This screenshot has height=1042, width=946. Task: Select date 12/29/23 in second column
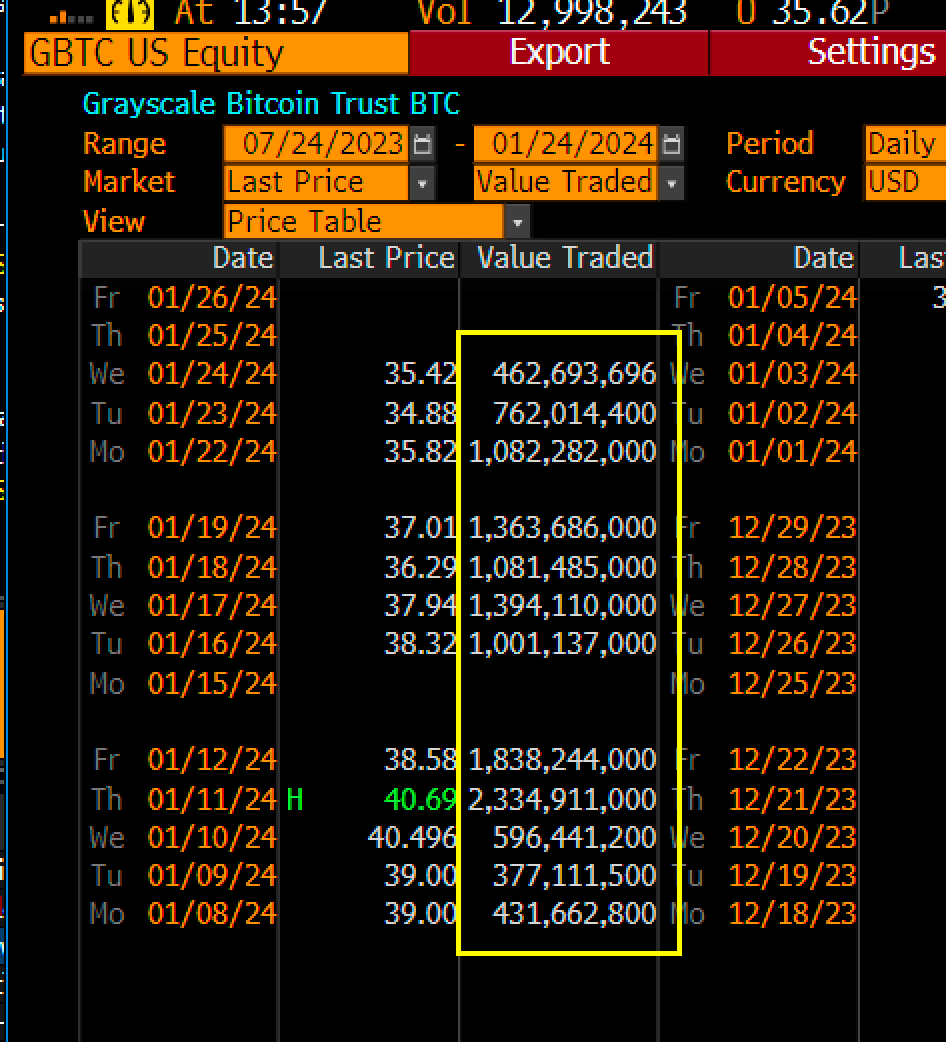coord(793,528)
